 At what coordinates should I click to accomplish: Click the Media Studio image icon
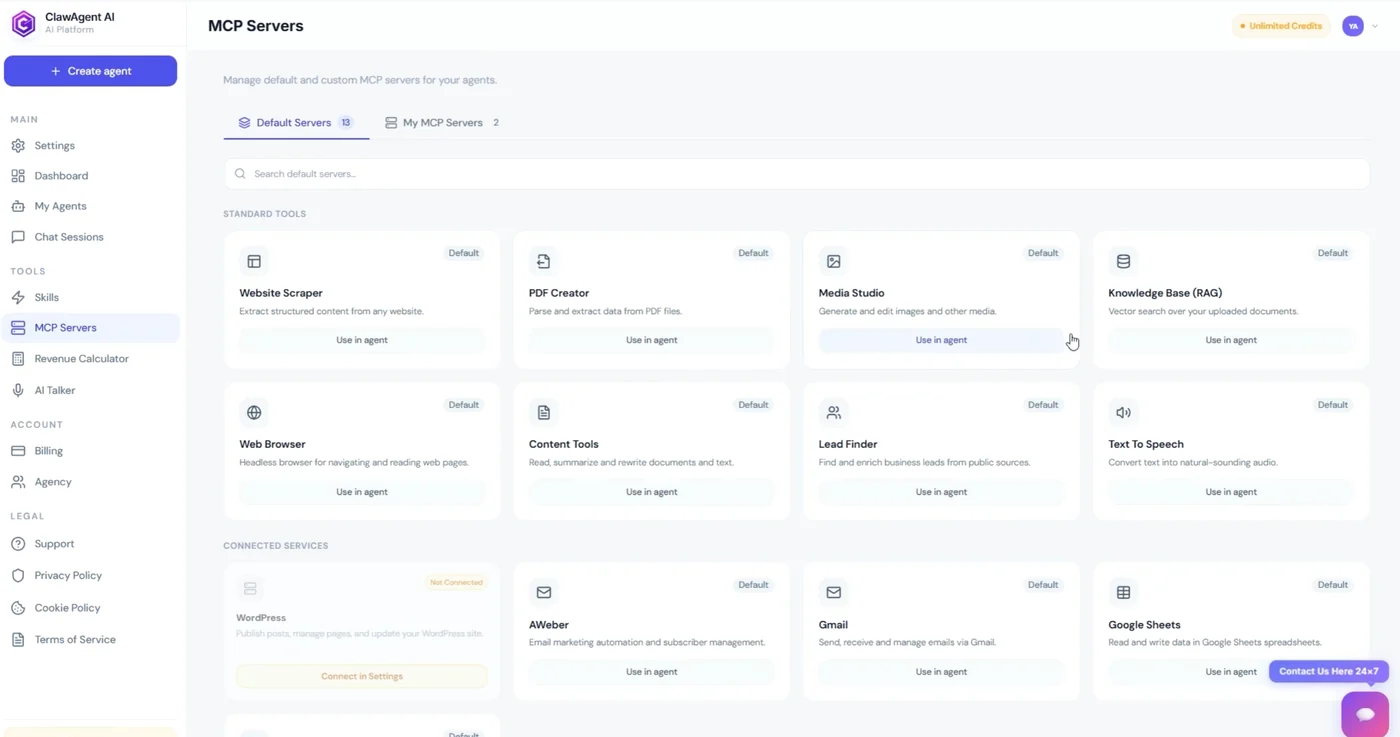tap(833, 261)
